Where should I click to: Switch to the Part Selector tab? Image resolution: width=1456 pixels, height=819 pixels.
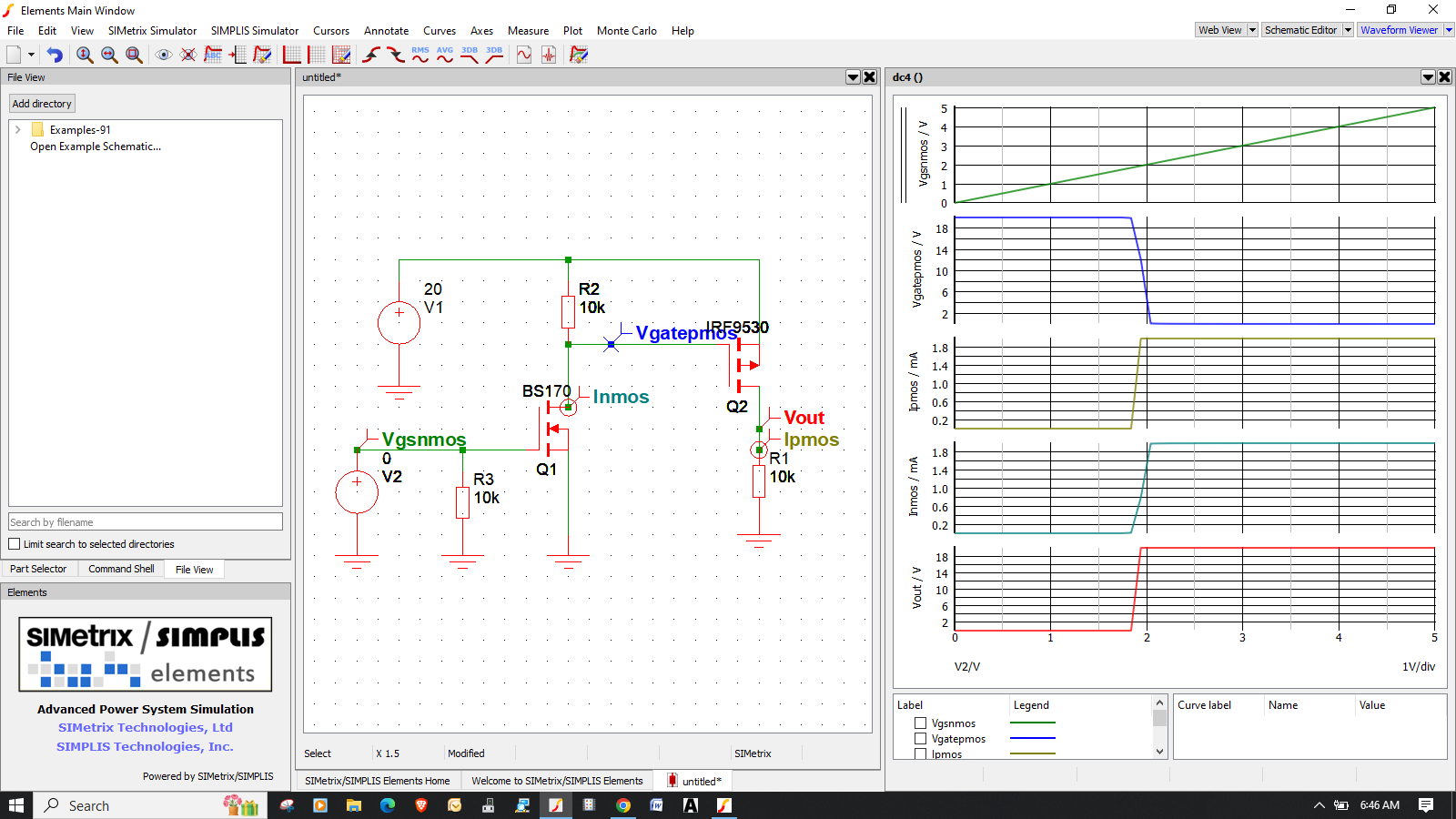pyautogui.click(x=38, y=569)
